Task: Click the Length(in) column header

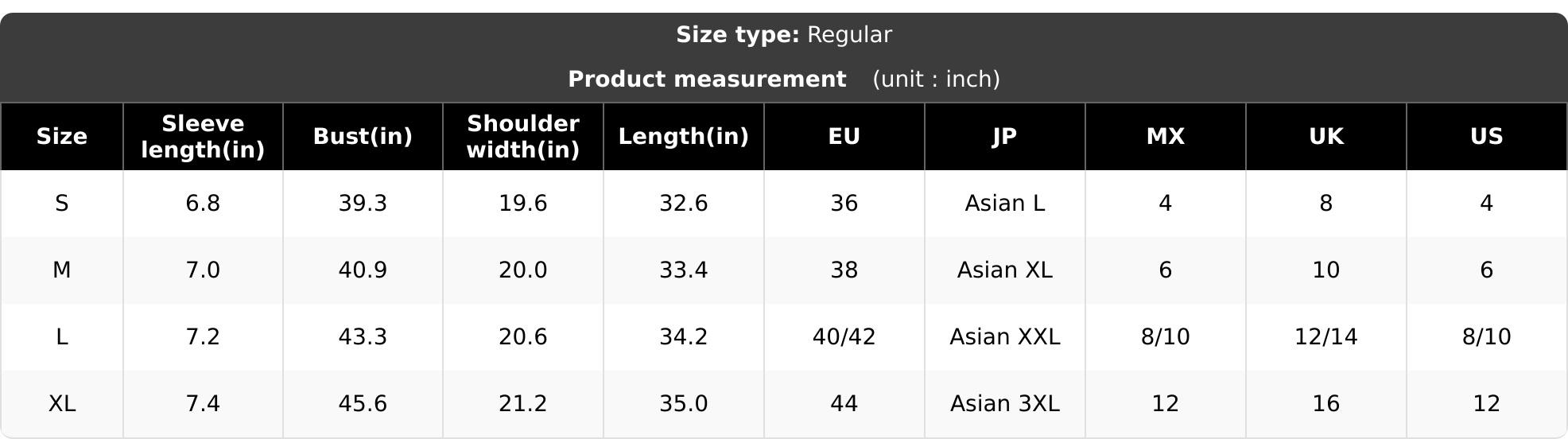Action: pyautogui.click(x=684, y=137)
